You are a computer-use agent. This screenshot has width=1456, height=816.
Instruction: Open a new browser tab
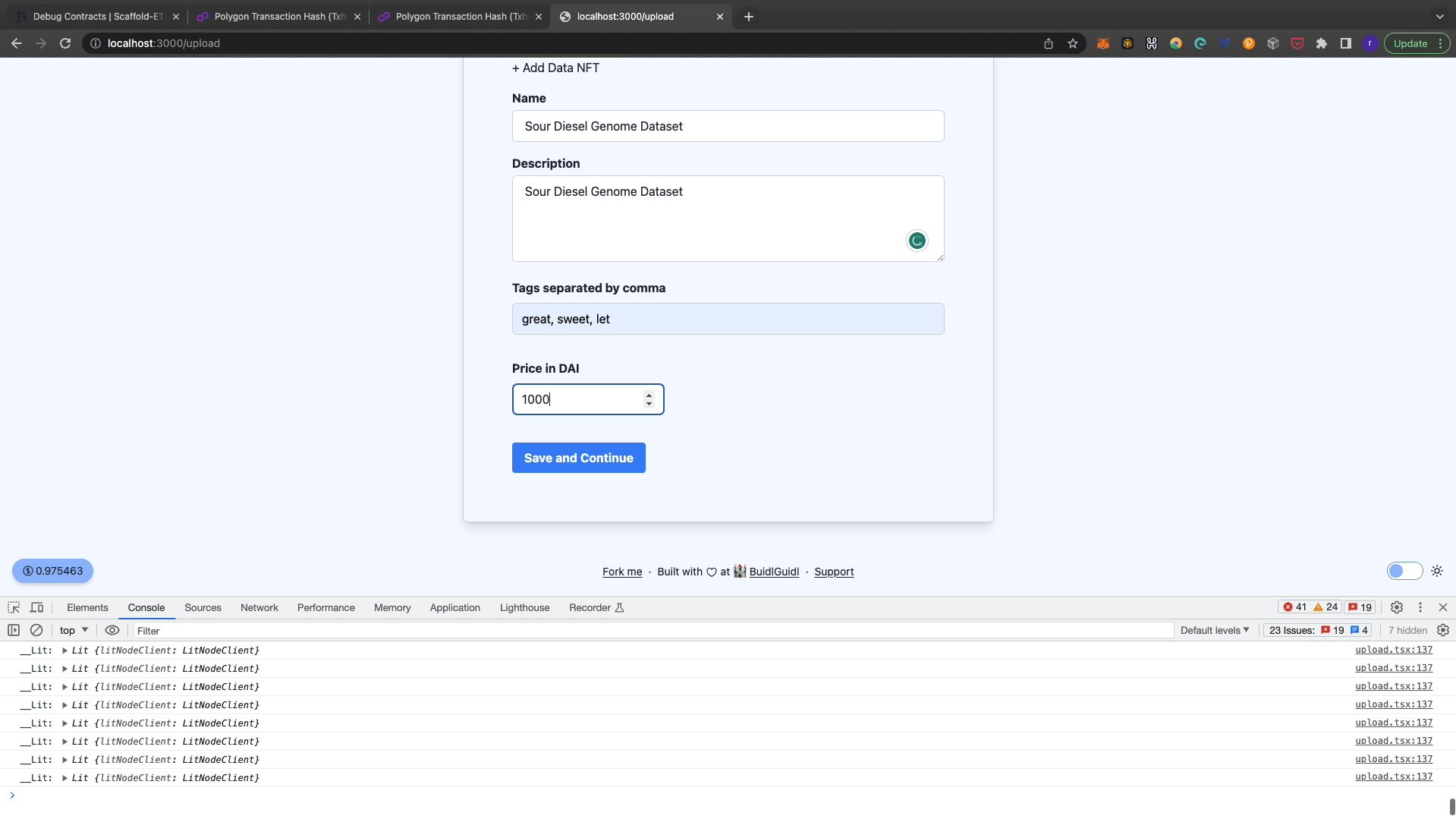pos(749,16)
